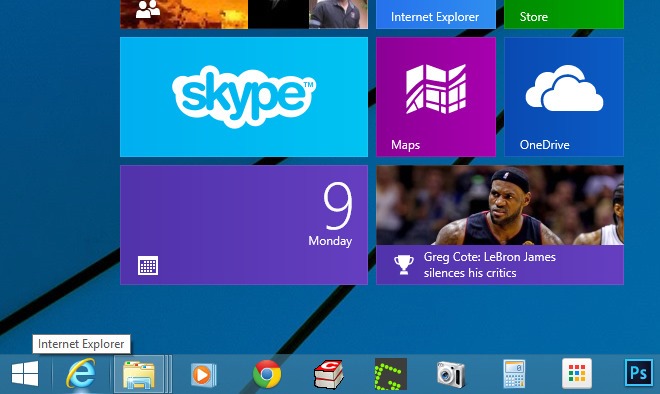Screen dimensions: 660x394
Task: Launch Internet Explorer from the taskbar
Action: click(x=80, y=373)
